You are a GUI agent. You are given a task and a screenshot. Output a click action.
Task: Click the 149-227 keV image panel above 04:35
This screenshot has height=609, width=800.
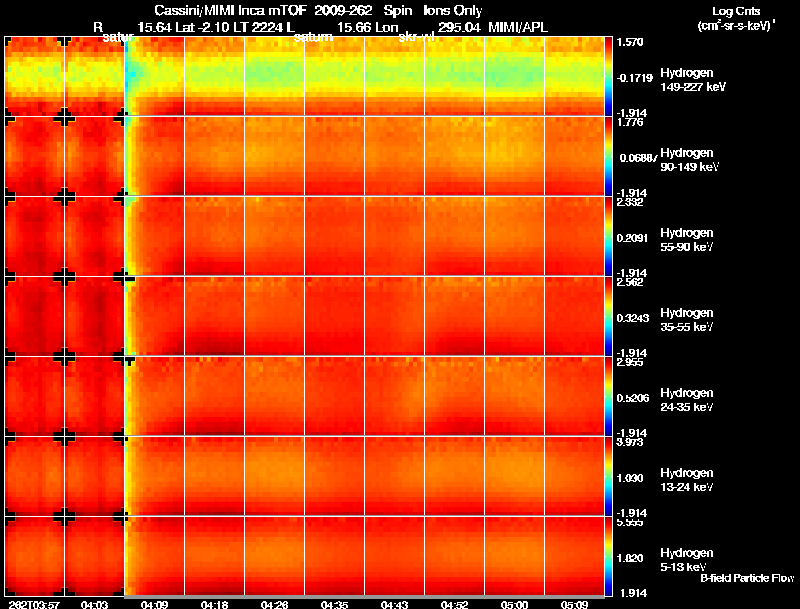pos(334,76)
